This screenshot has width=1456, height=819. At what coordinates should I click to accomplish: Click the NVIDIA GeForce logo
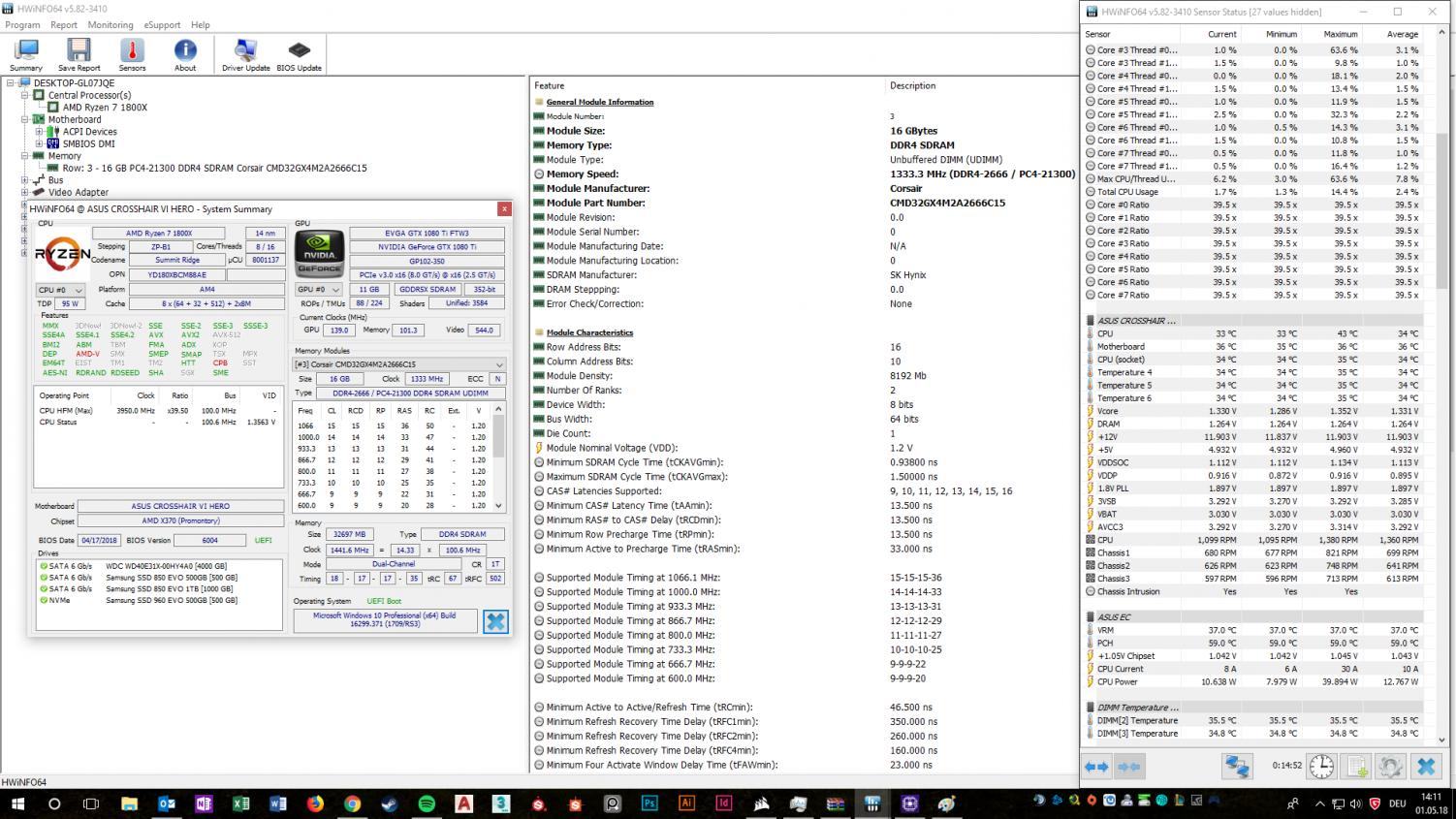tap(319, 253)
